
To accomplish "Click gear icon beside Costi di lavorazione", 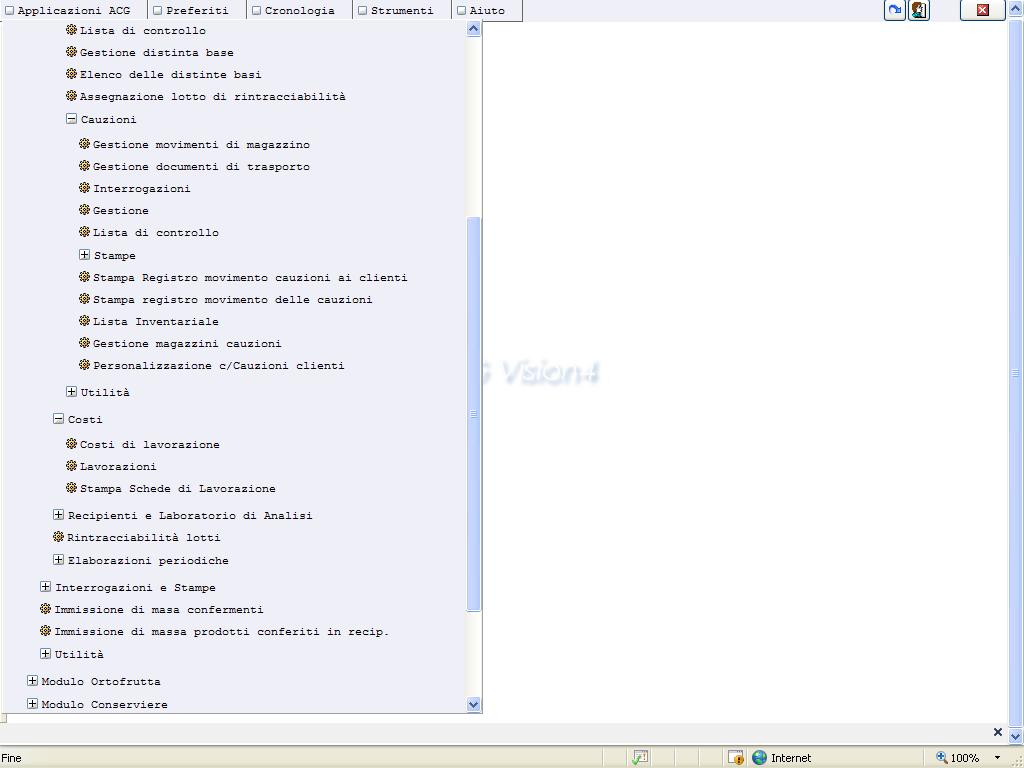I will [x=71, y=444].
